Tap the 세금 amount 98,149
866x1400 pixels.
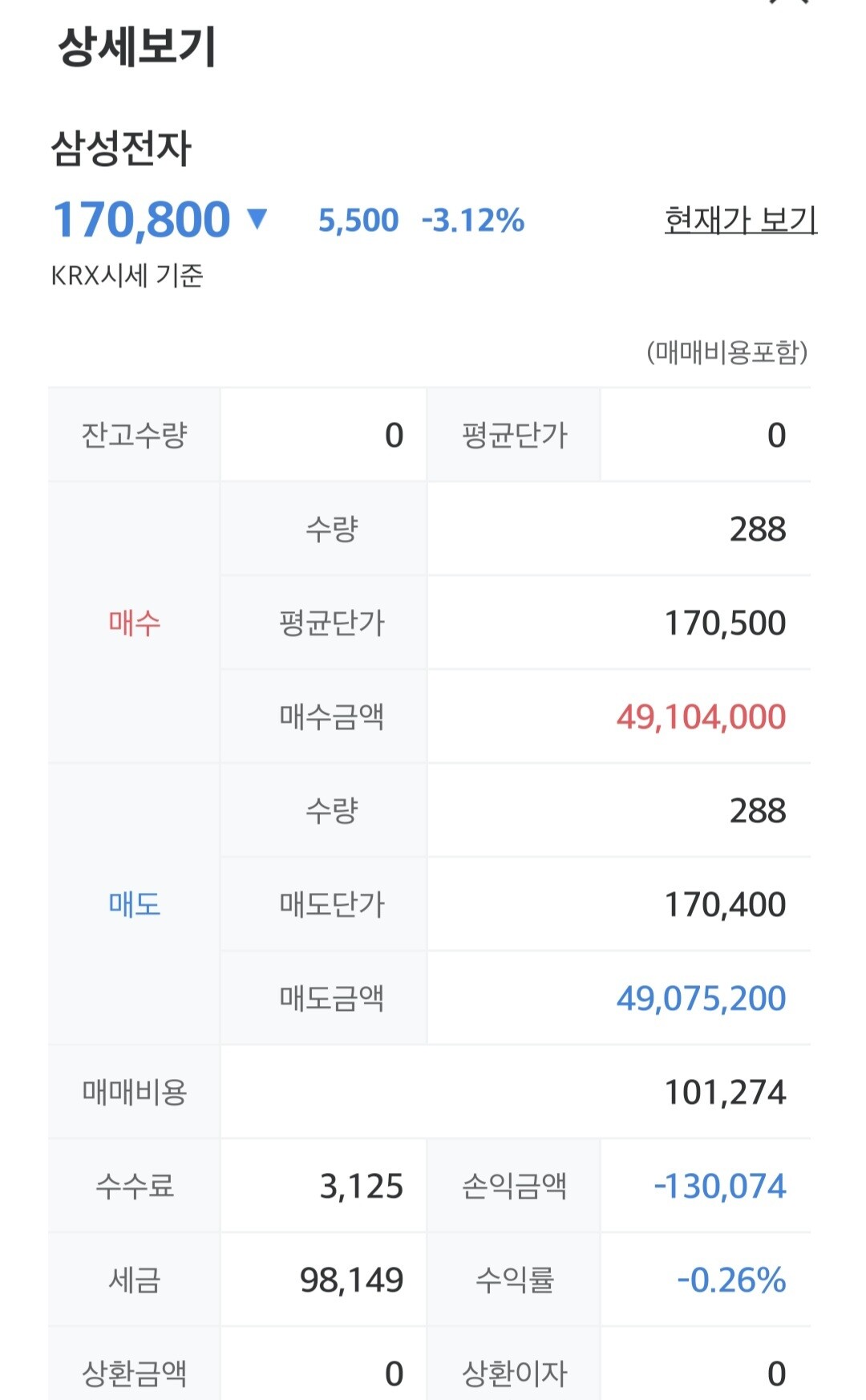[x=351, y=1280]
